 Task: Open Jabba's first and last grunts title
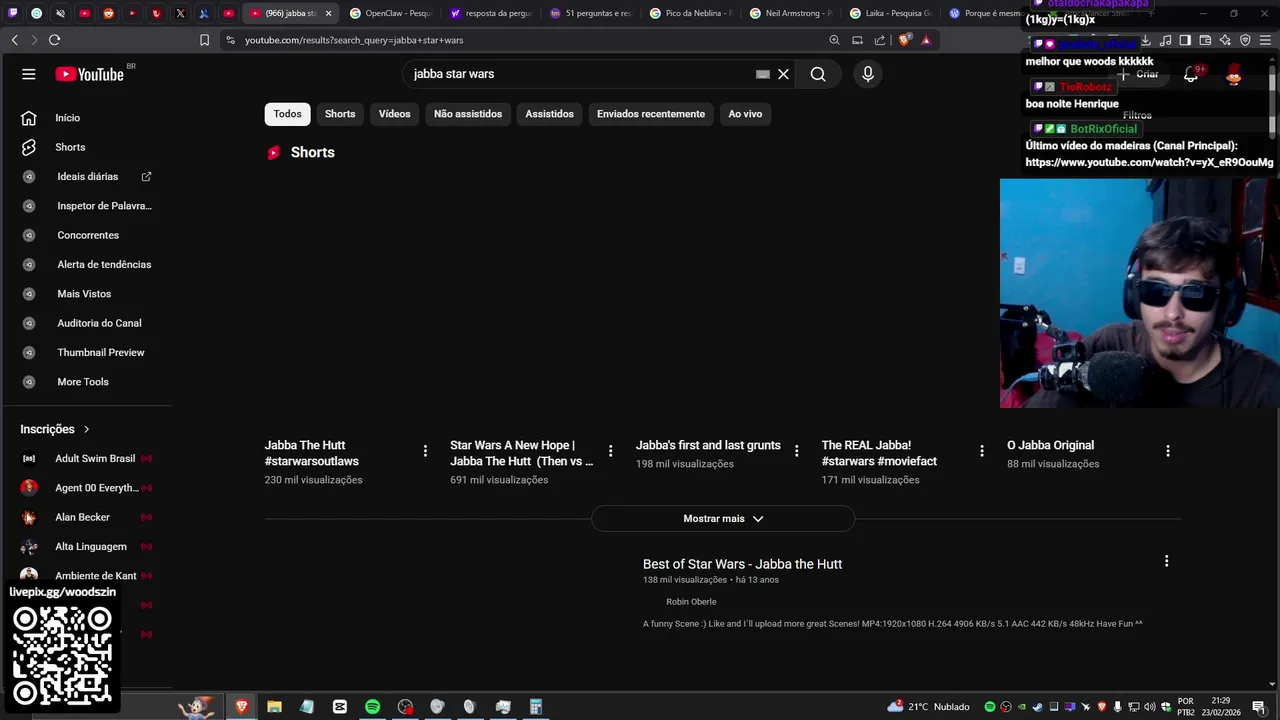(x=708, y=445)
